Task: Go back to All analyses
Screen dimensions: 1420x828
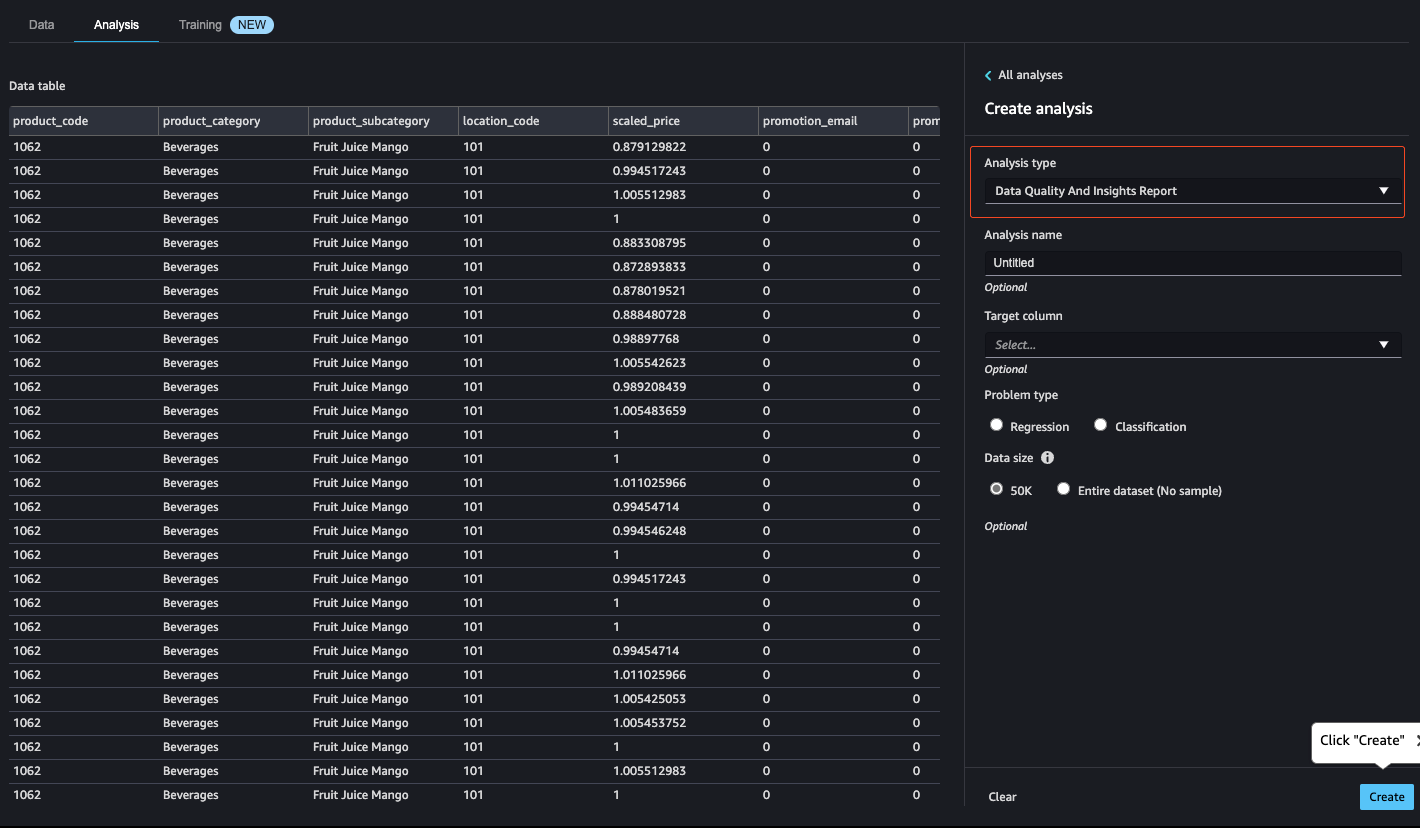Action: [1030, 75]
